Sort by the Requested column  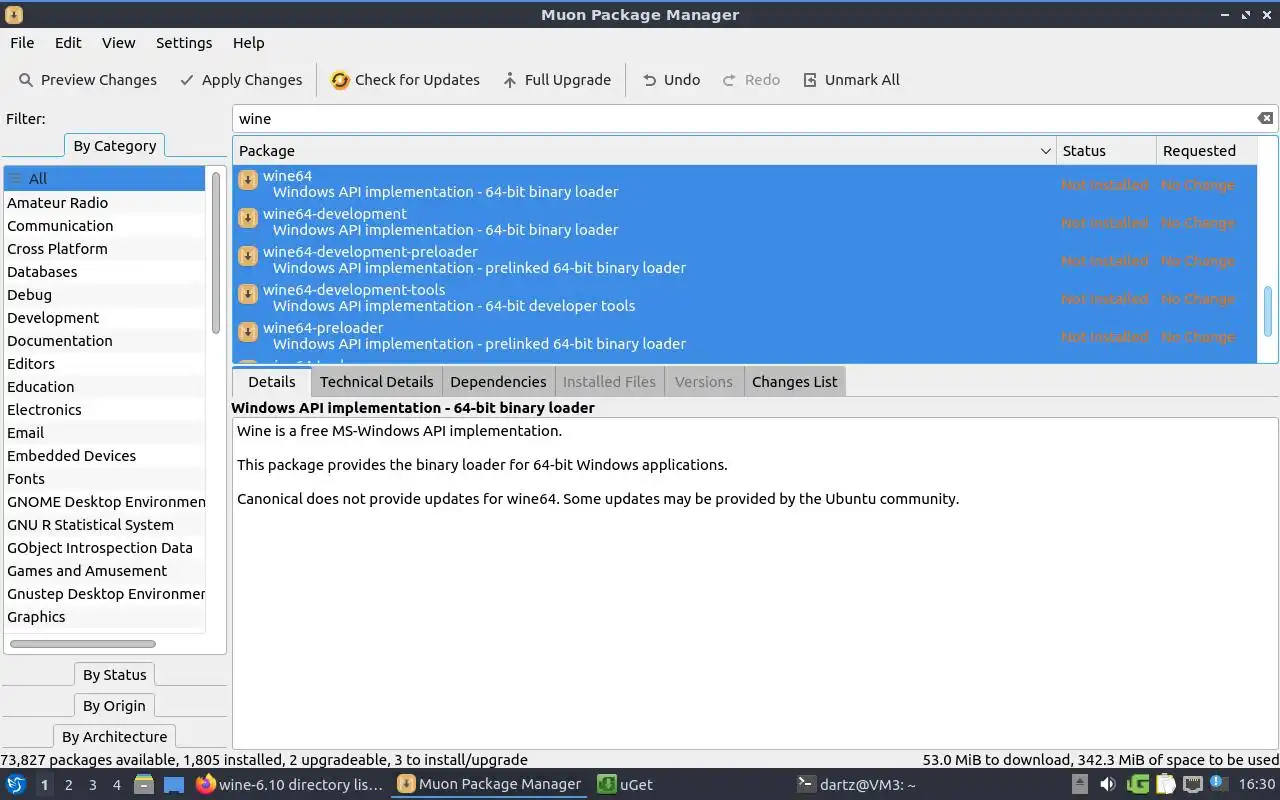coord(1206,151)
